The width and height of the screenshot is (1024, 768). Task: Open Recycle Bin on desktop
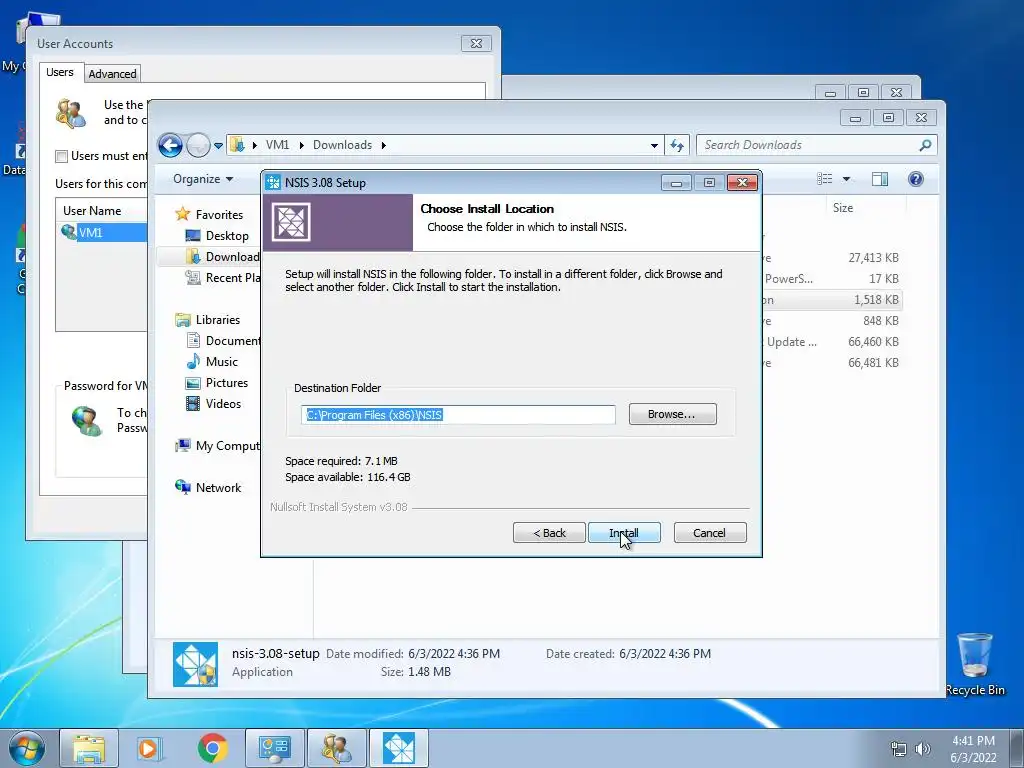[974, 664]
